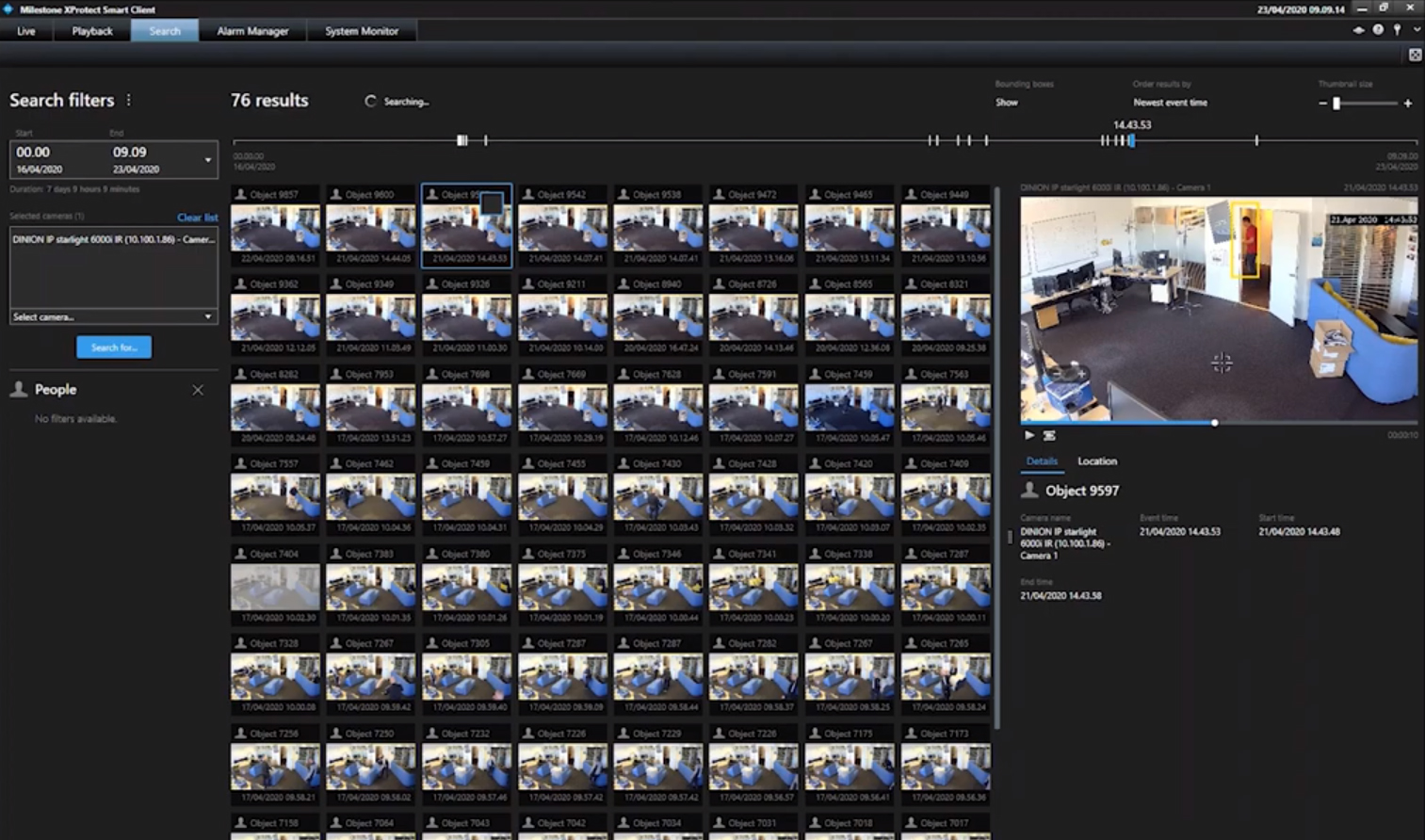Viewport: 1425px width, 840px height.
Task: Click the icon next to the preview play button
Action: pos(1049,435)
